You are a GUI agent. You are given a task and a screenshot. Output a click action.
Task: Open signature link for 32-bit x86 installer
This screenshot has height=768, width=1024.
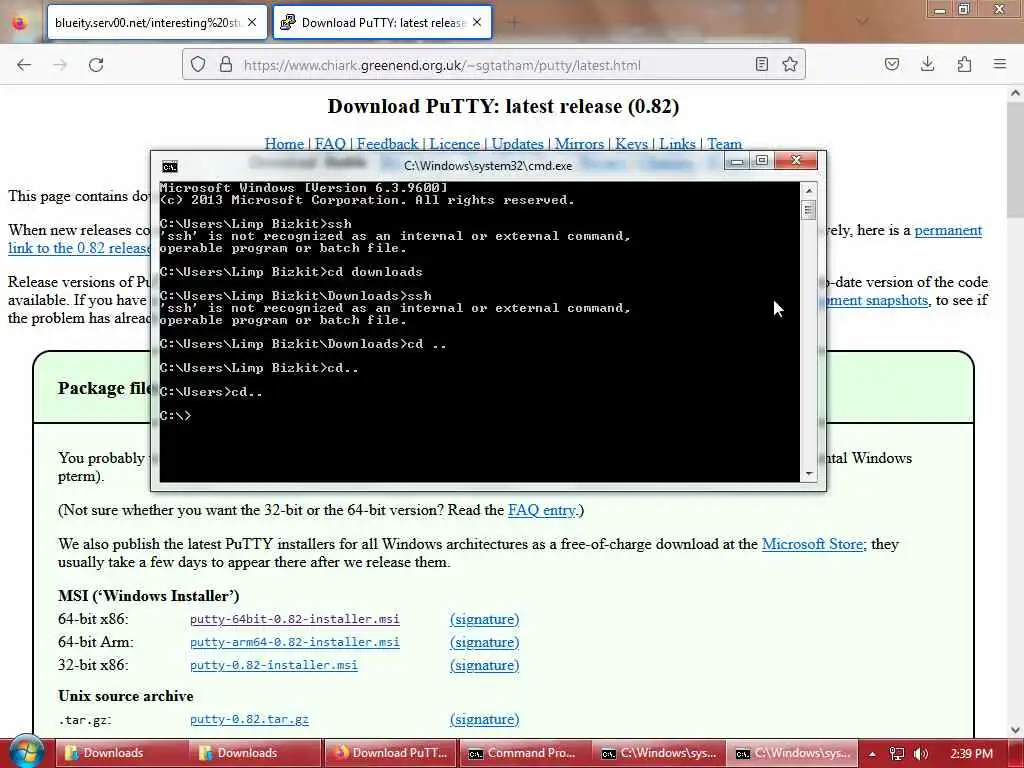point(485,665)
